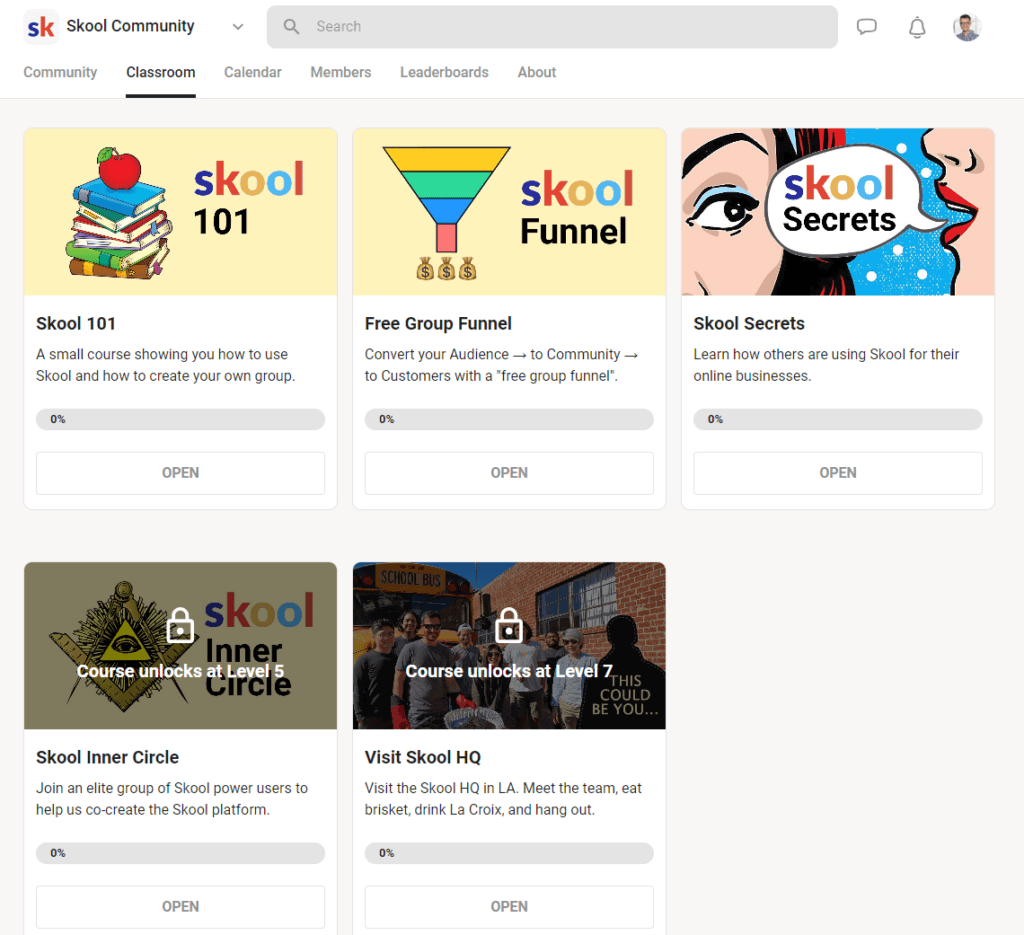Open the Skool Secrets course
Screen dimensions: 1024x935
pos(837,472)
